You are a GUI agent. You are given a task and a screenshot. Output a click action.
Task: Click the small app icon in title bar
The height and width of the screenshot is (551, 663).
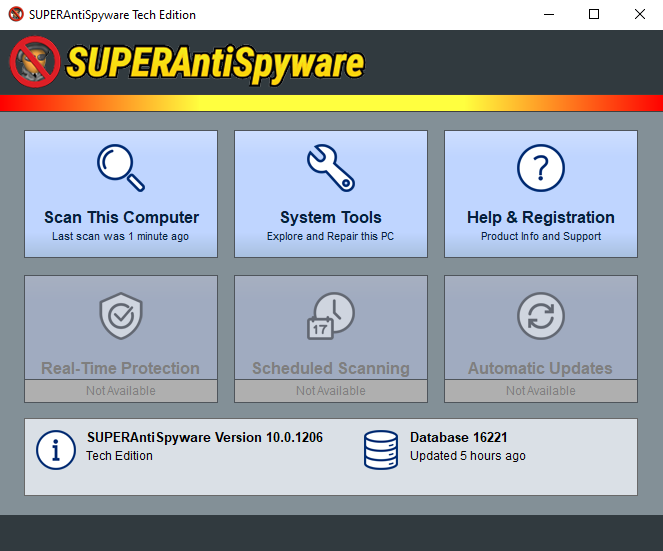(x=15, y=15)
